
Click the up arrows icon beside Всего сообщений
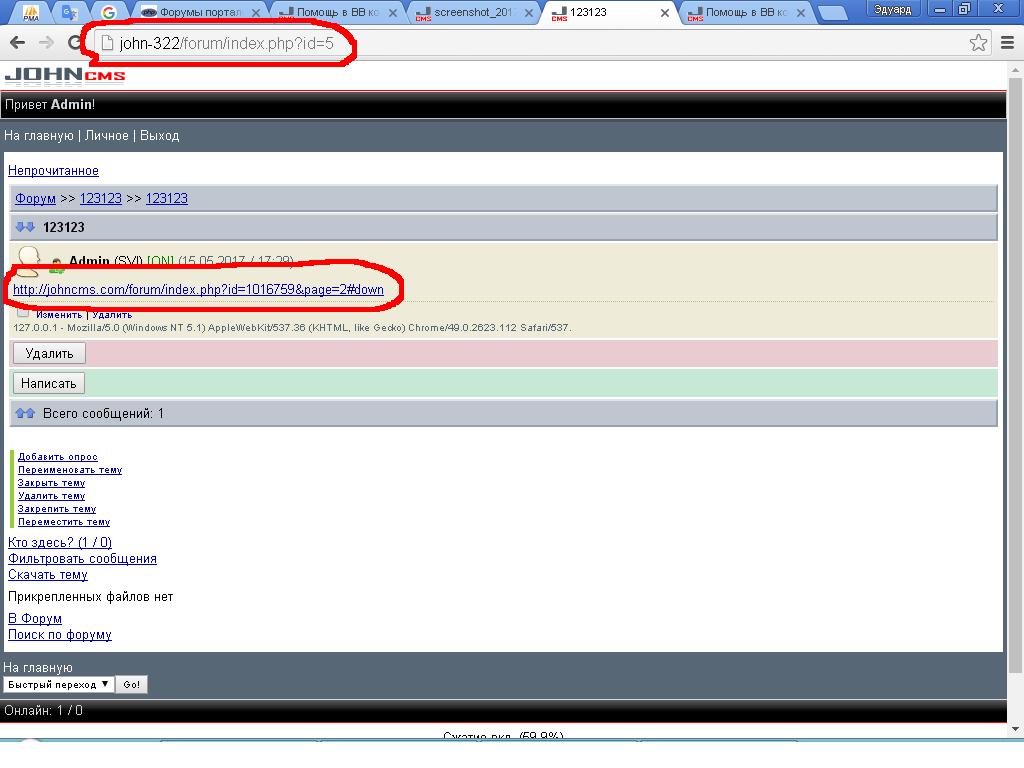(25, 413)
